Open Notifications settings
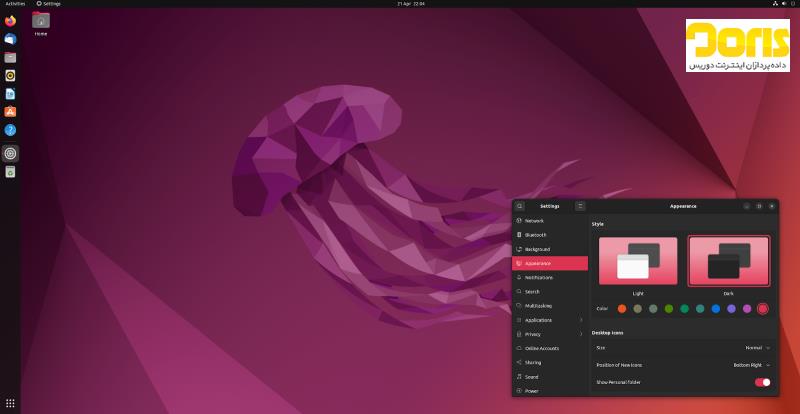The width and height of the screenshot is (800, 414). (550, 278)
